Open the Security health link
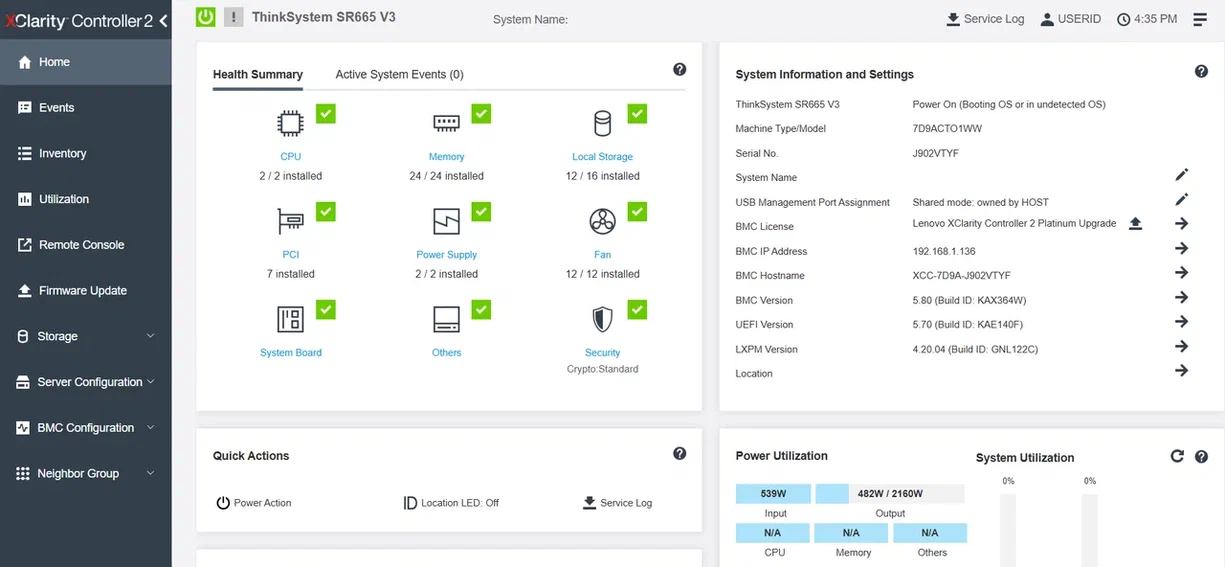This screenshot has height=567, width=1225. (602, 353)
